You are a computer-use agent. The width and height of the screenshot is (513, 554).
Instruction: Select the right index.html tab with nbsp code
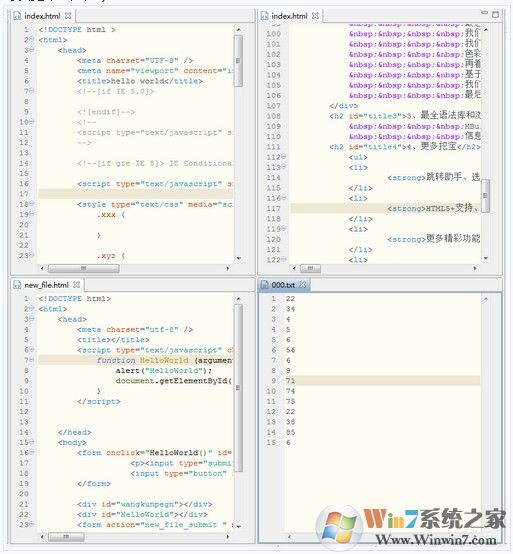[x=290, y=16]
